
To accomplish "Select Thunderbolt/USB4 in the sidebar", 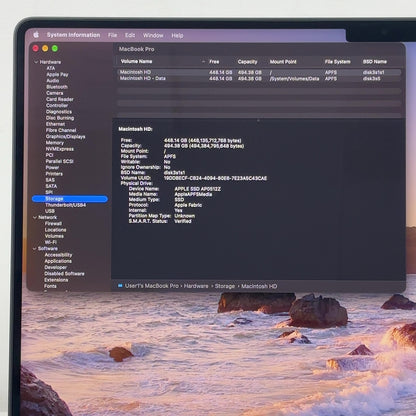I will tap(66, 205).
